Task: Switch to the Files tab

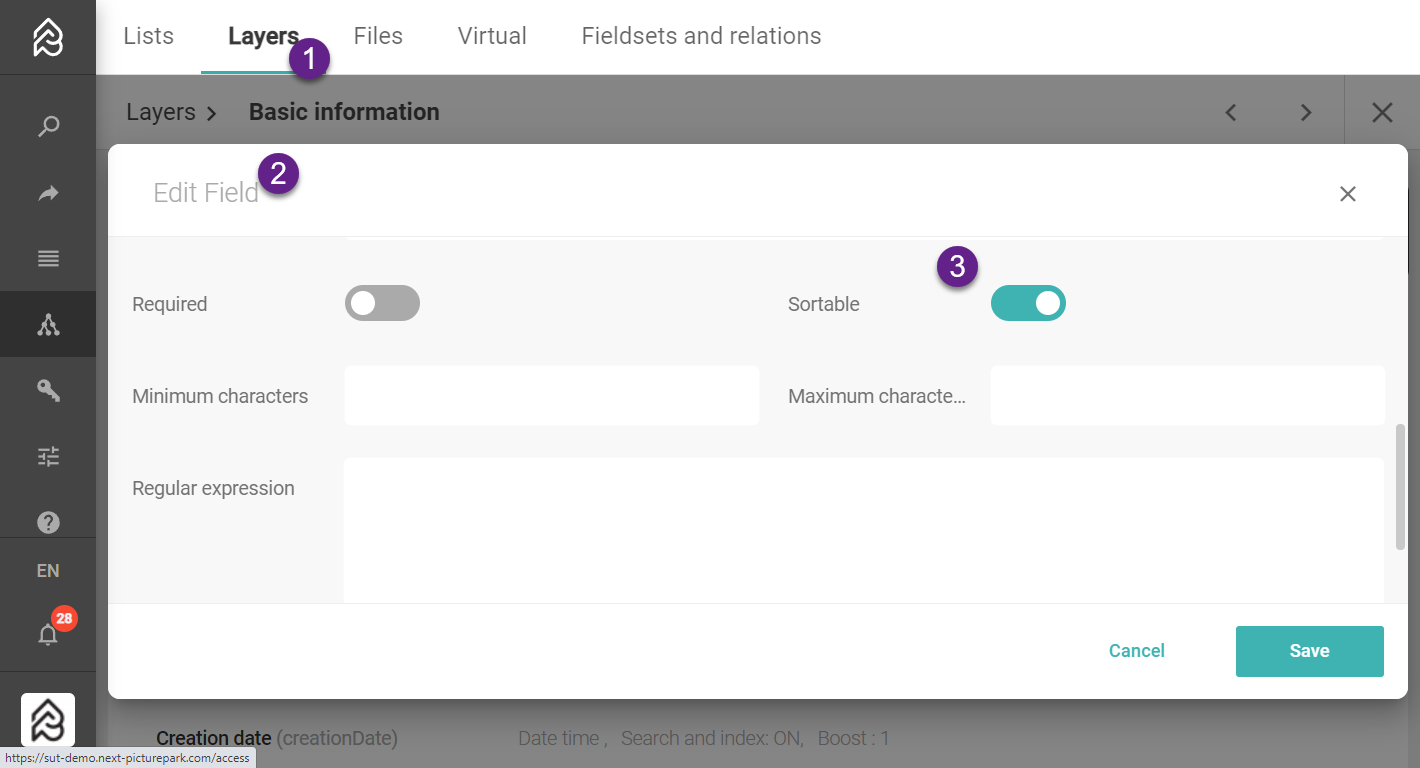Action: [x=378, y=36]
